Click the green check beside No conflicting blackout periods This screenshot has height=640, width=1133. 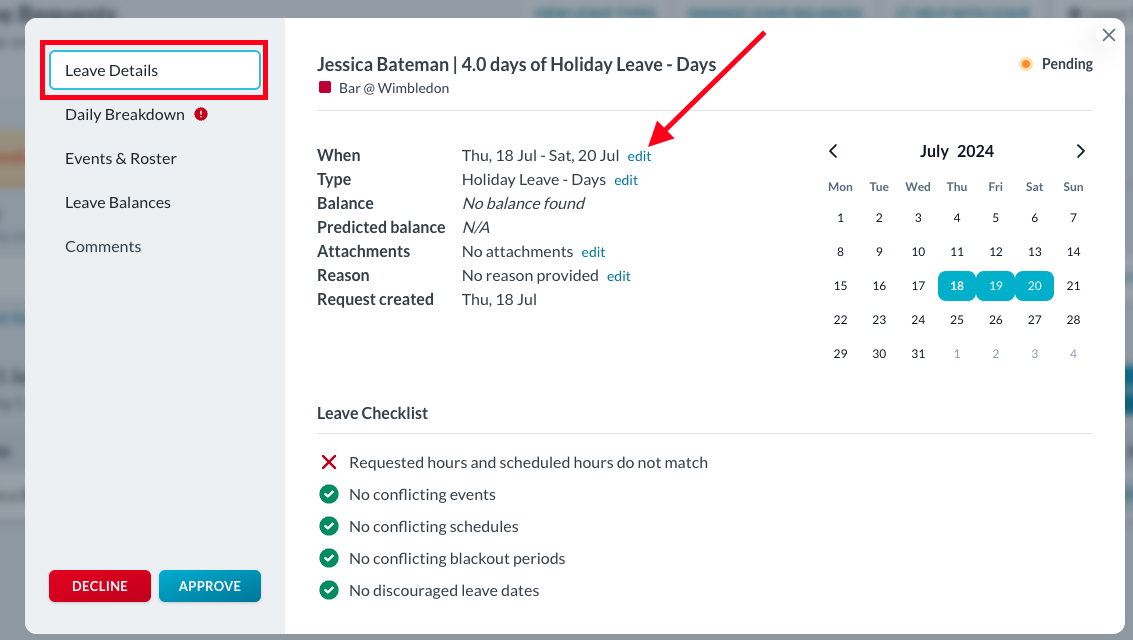pos(328,558)
